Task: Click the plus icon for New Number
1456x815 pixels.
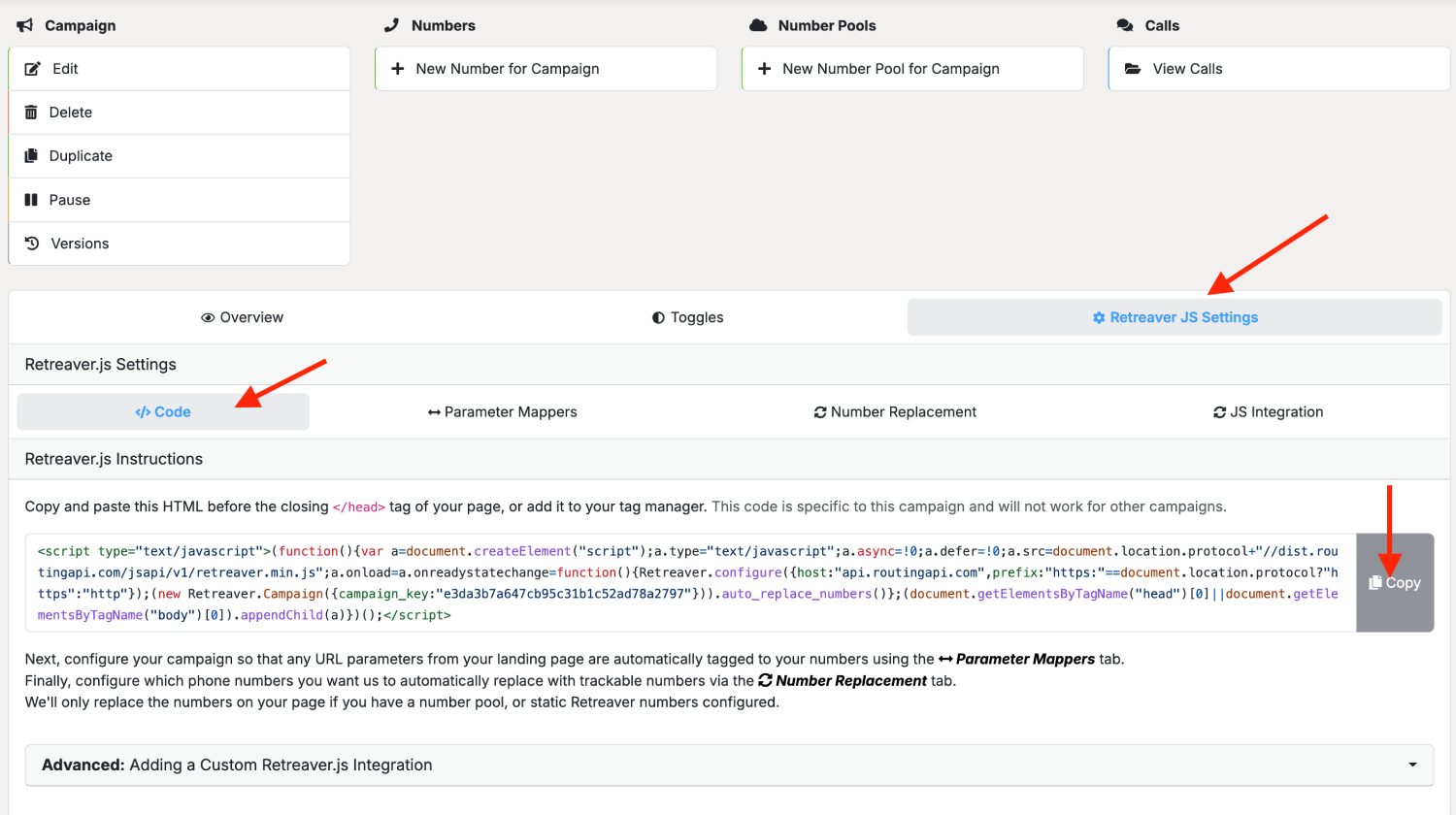Action: [397, 69]
